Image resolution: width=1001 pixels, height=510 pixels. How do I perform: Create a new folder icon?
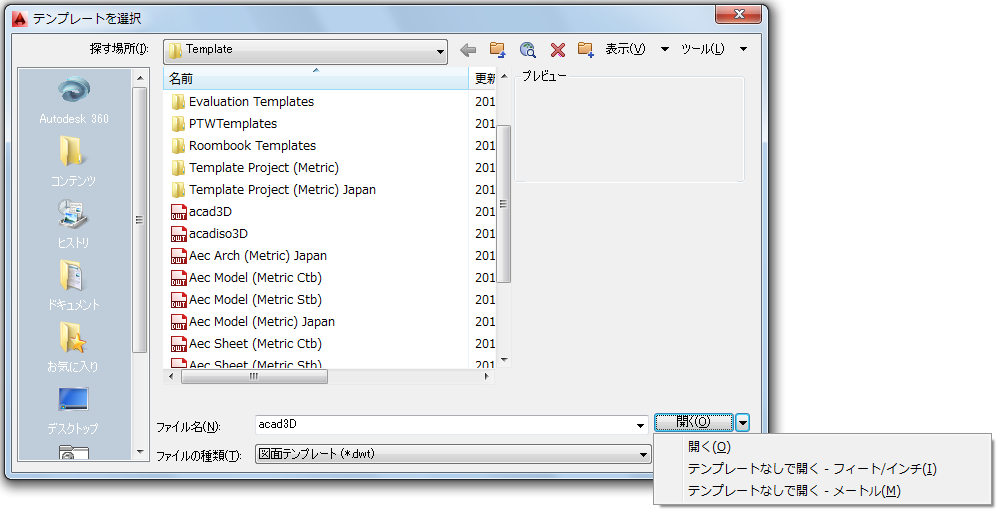coord(585,50)
